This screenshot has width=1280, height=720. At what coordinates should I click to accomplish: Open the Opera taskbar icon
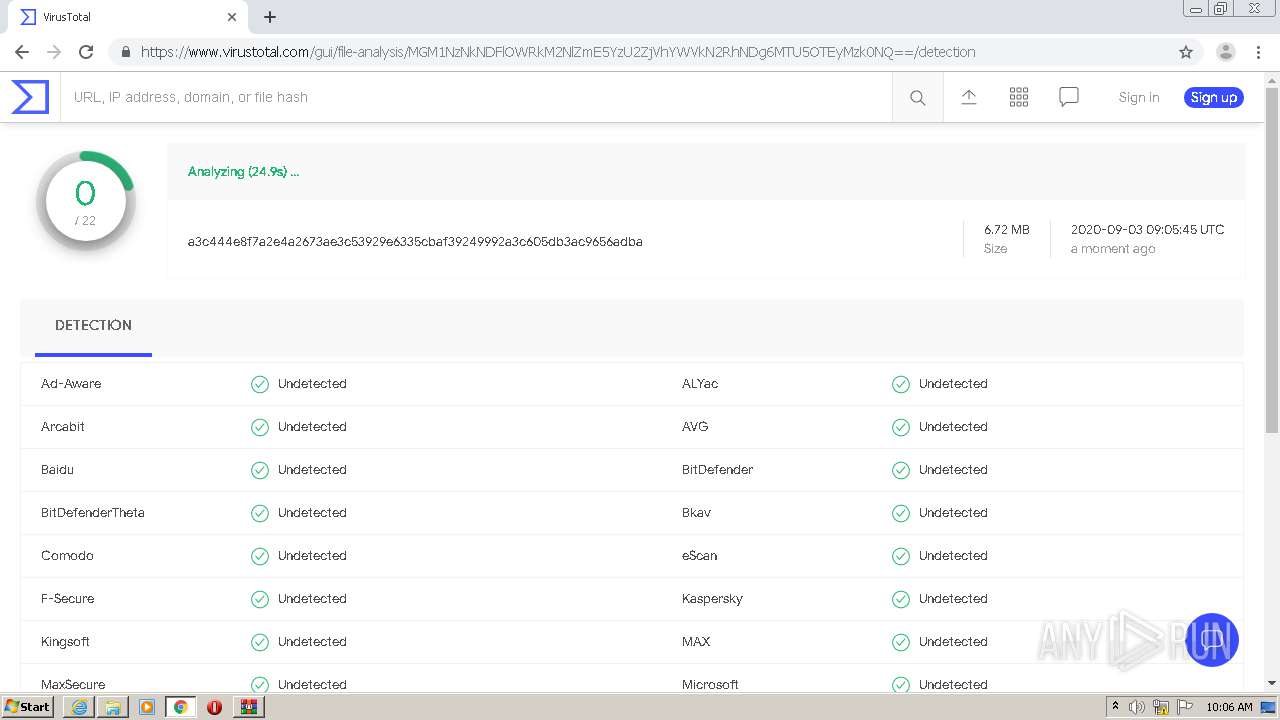point(214,707)
